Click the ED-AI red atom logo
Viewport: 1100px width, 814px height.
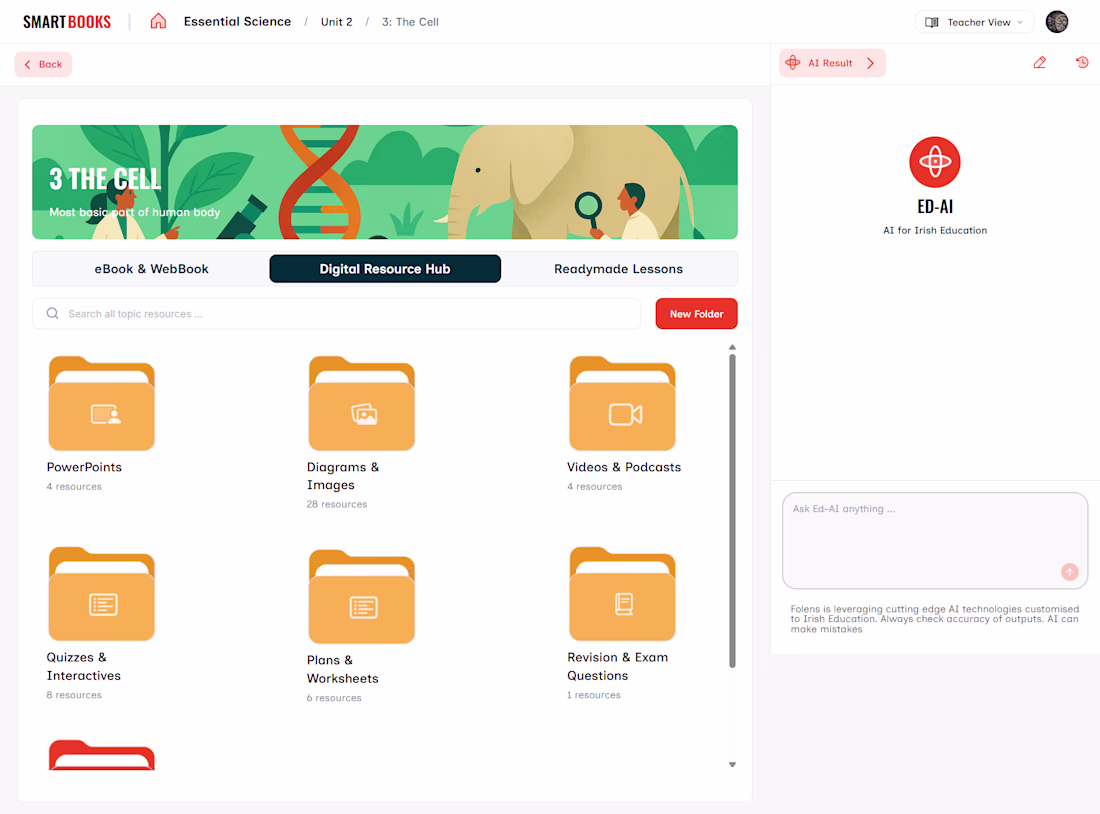(934, 162)
